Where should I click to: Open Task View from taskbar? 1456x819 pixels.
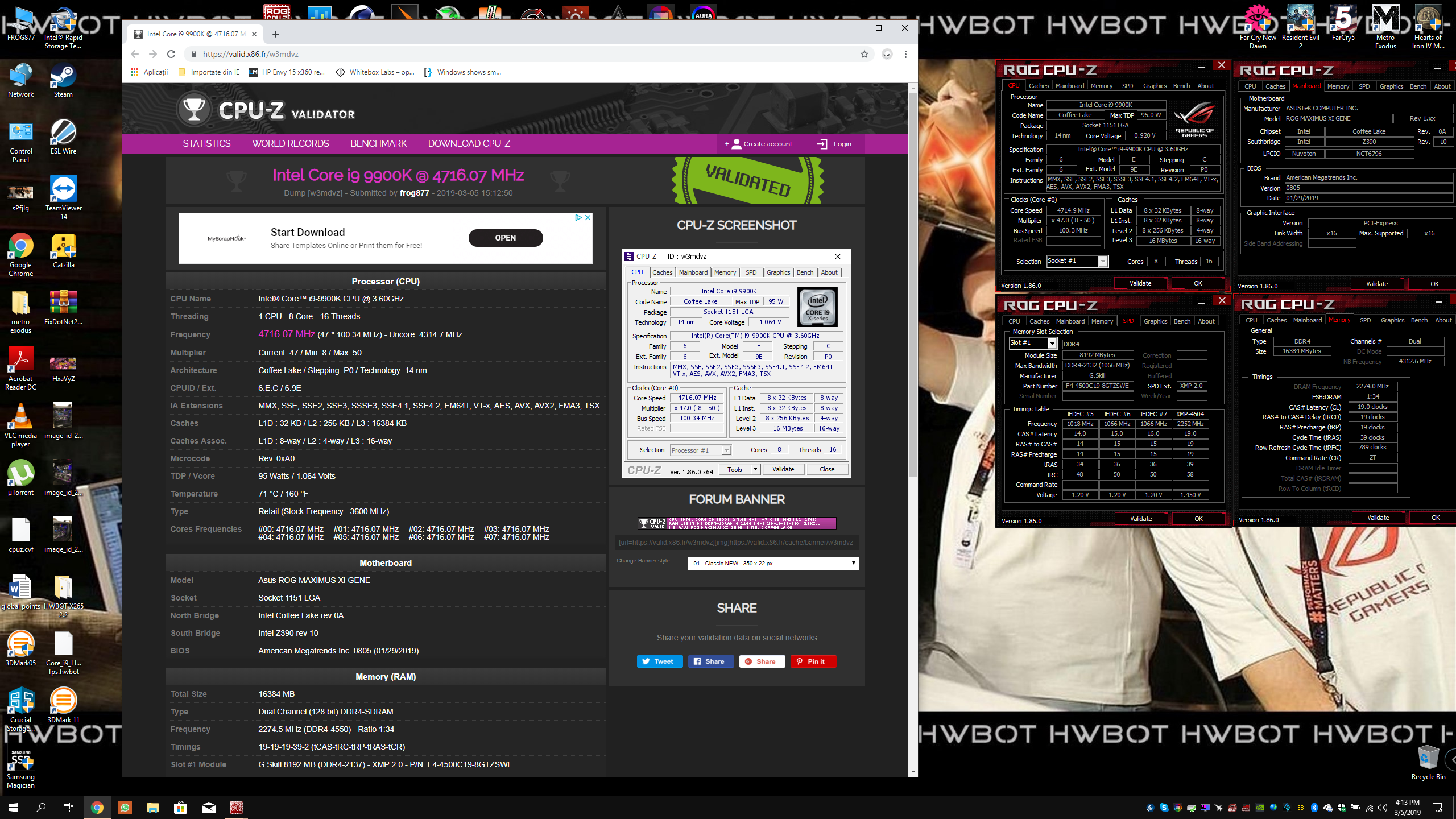[x=68, y=807]
